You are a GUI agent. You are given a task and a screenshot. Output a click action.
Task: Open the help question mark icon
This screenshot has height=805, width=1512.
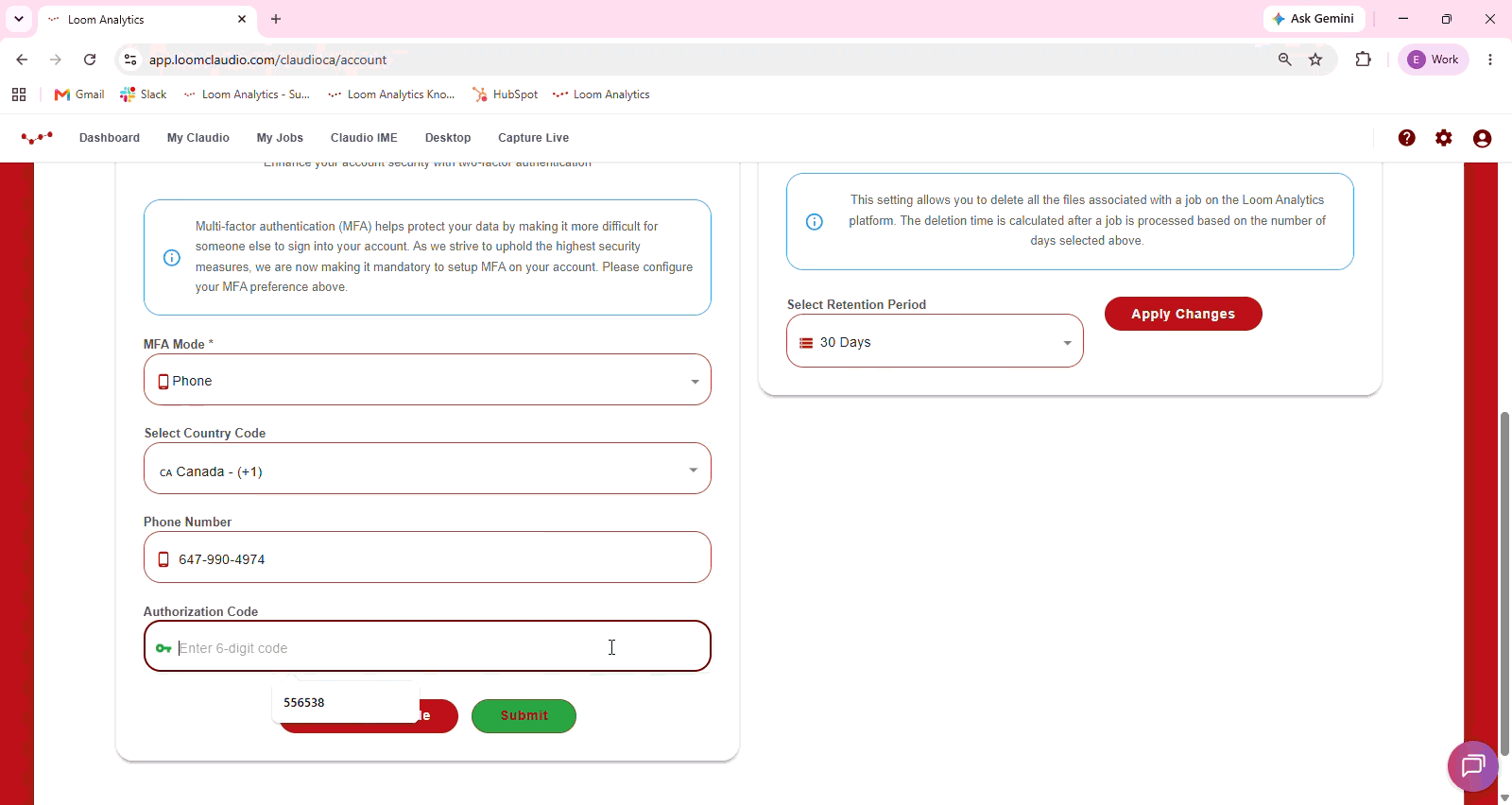(x=1407, y=138)
